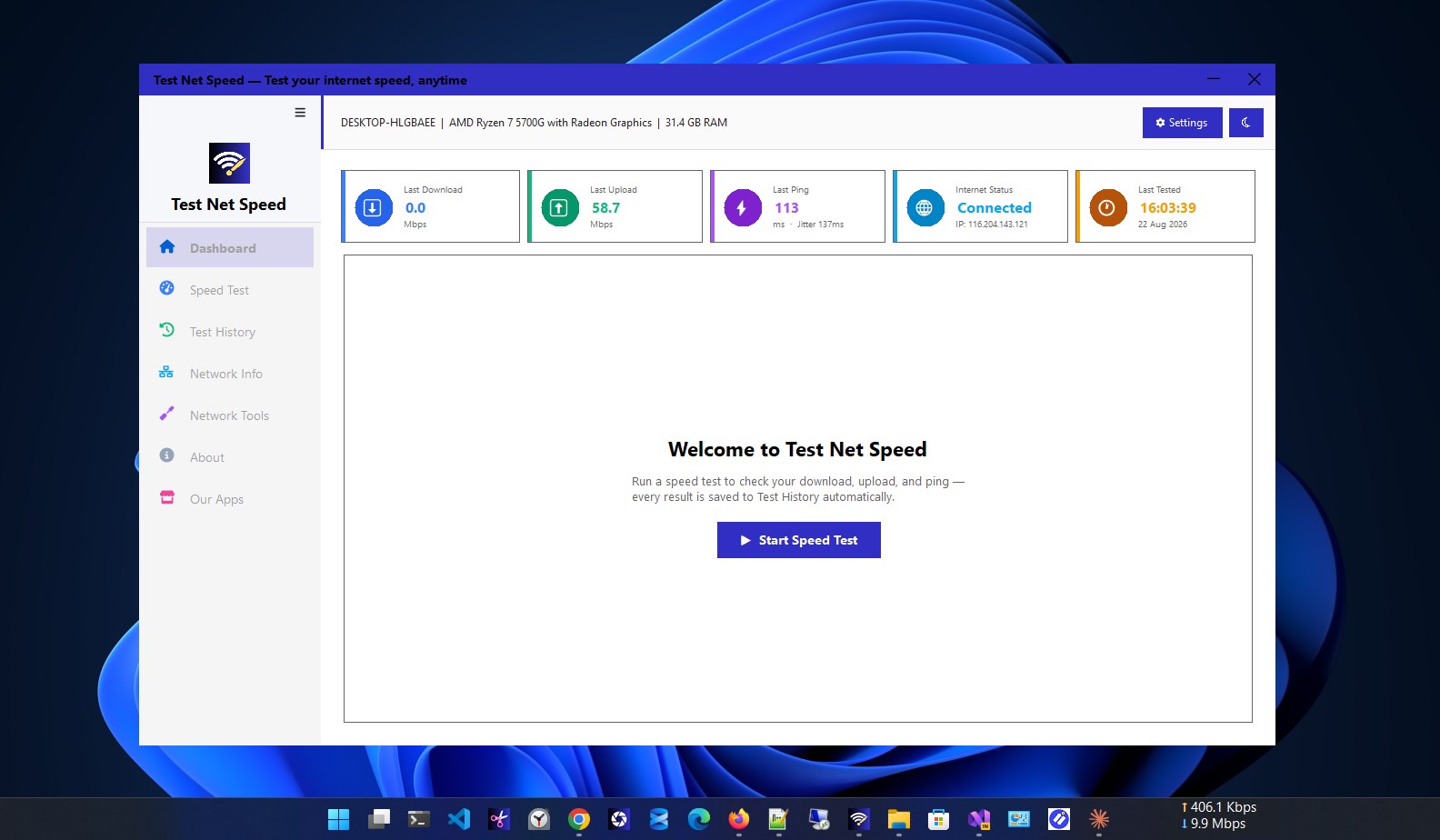Click the Test Net Speed wifi logo
The image size is (1440, 840).
pos(229,164)
